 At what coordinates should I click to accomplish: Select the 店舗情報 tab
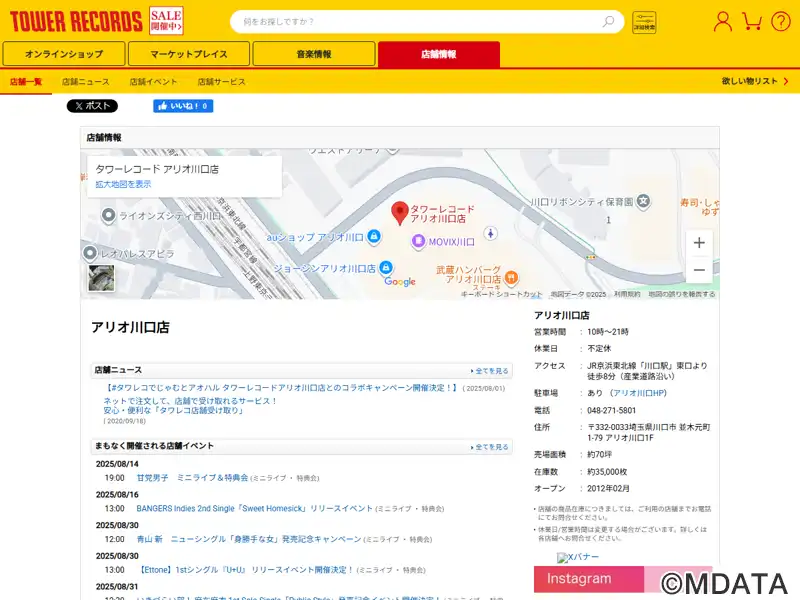coord(439,54)
